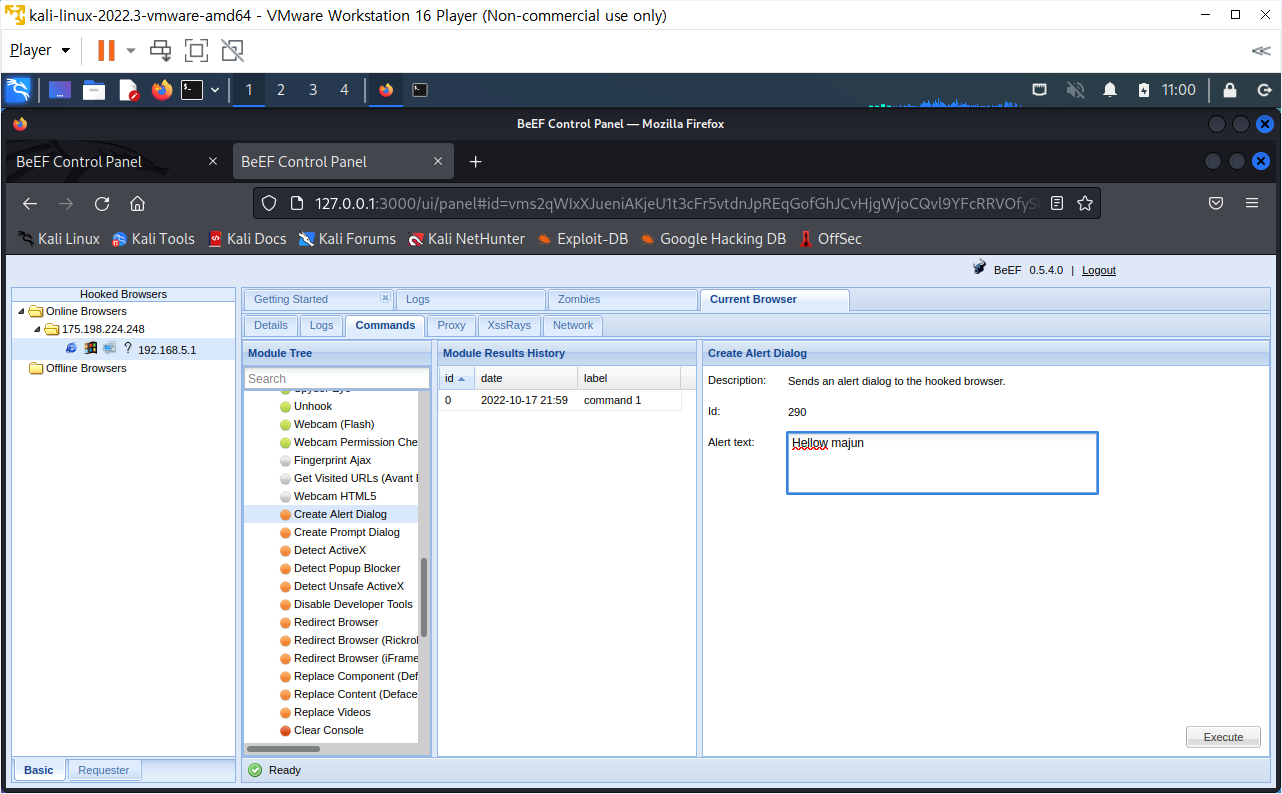
Task: Click the Execute button
Action: [x=1223, y=737]
